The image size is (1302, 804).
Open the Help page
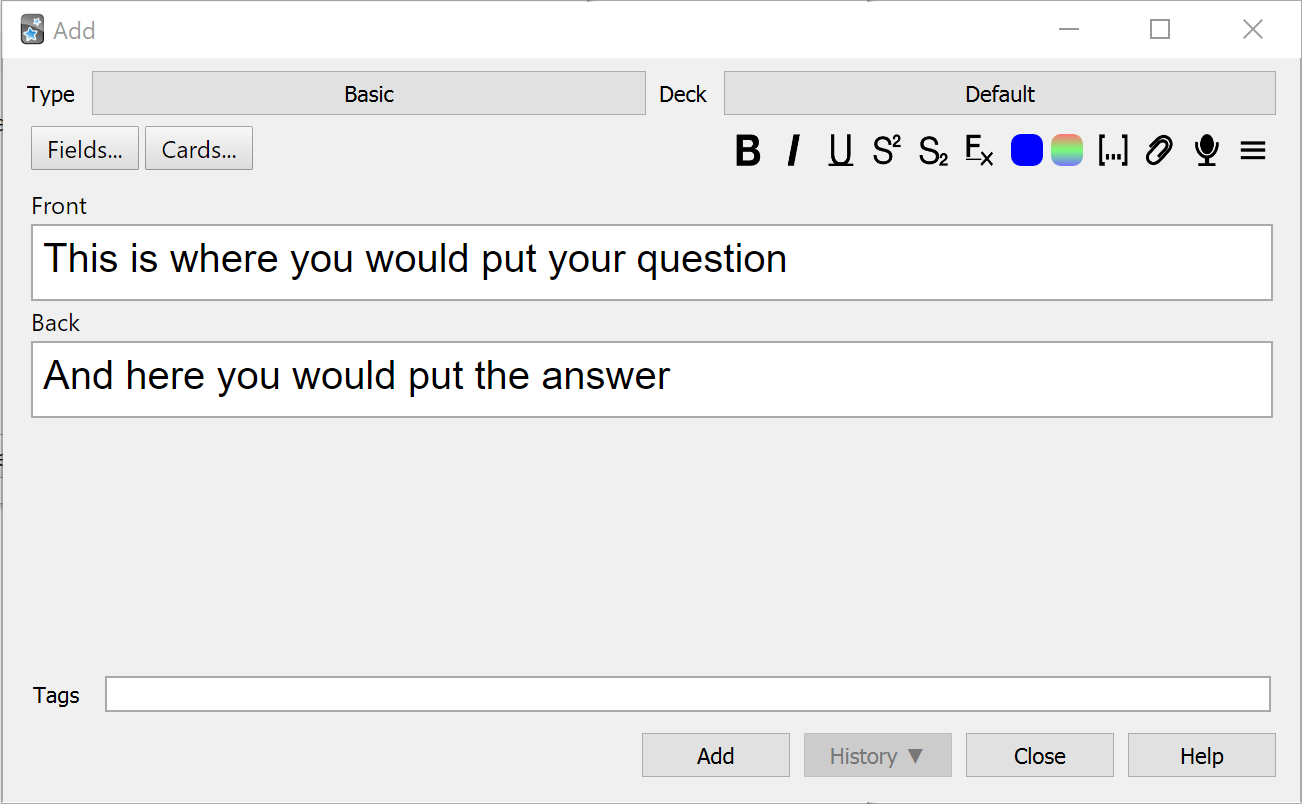click(1201, 755)
